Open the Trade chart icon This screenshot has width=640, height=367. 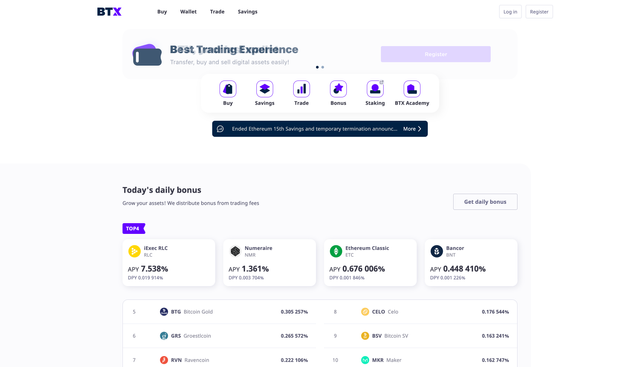(x=301, y=89)
